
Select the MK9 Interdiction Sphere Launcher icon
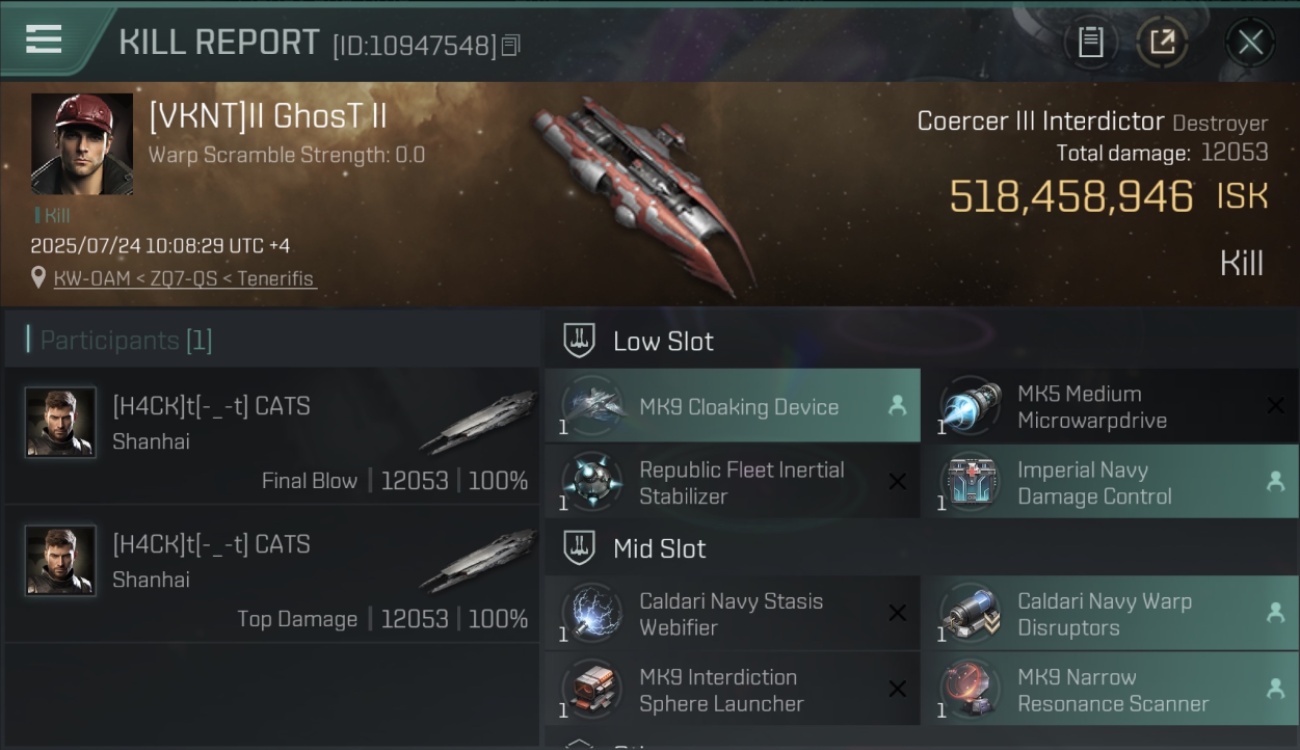coord(592,689)
